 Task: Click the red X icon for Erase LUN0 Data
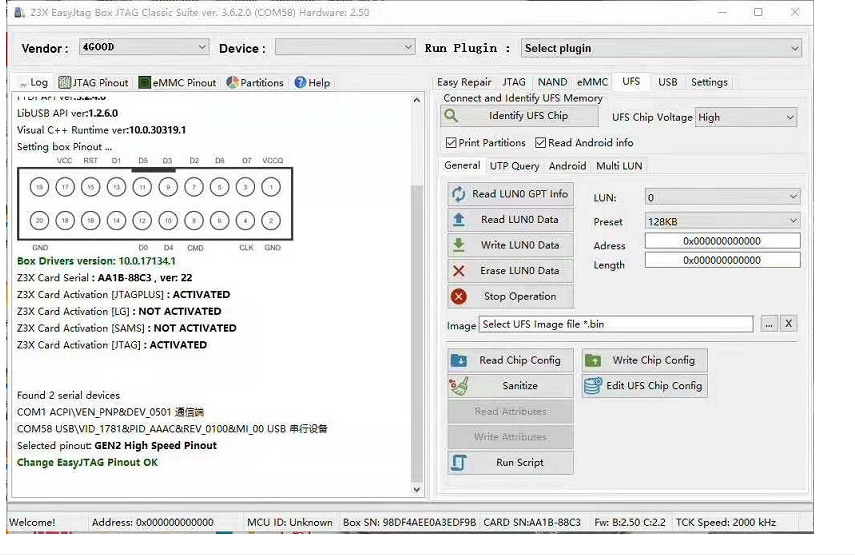459,270
